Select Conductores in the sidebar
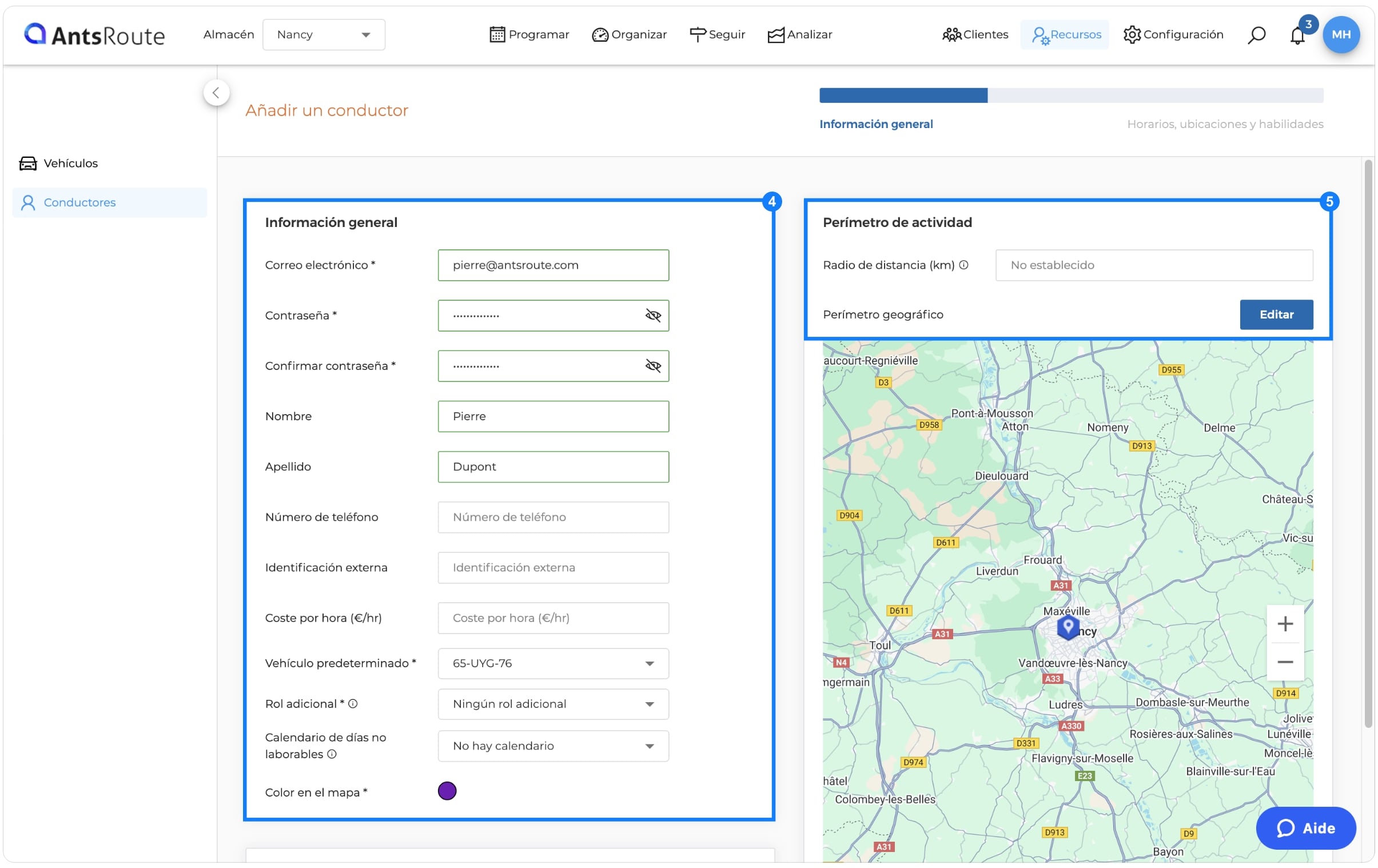 point(109,202)
